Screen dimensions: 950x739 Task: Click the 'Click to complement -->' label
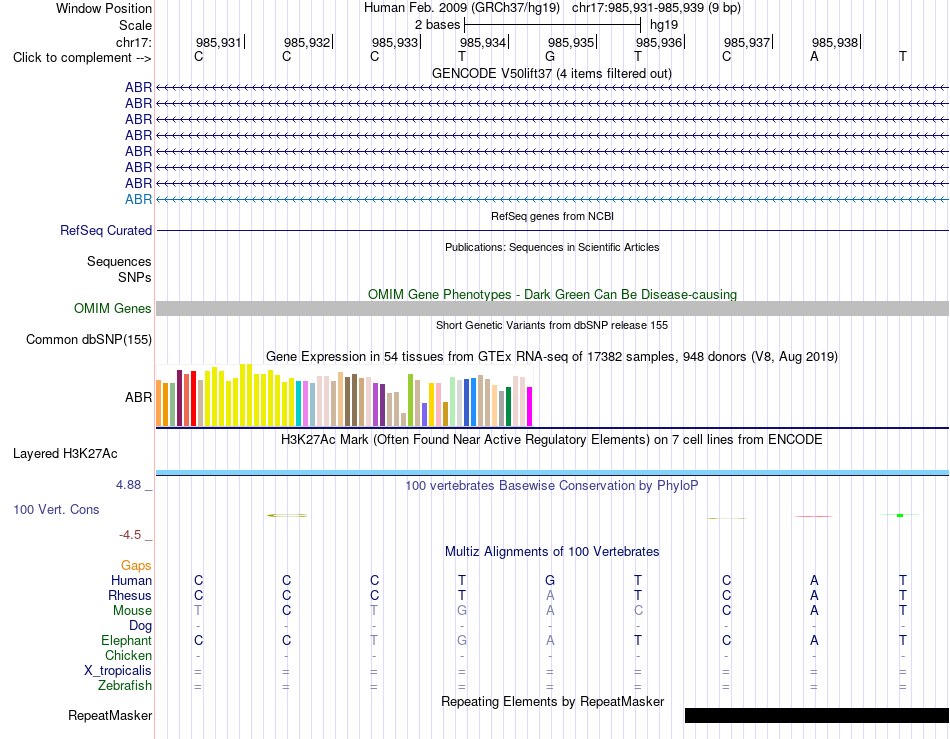click(82, 58)
